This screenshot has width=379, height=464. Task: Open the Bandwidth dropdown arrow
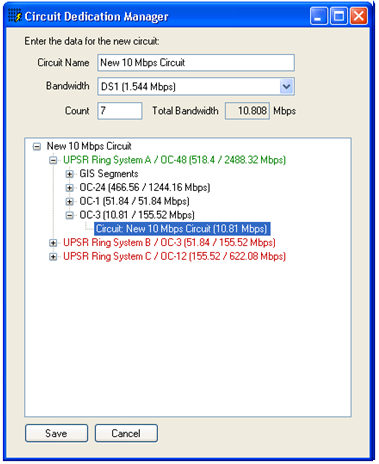pos(286,87)
